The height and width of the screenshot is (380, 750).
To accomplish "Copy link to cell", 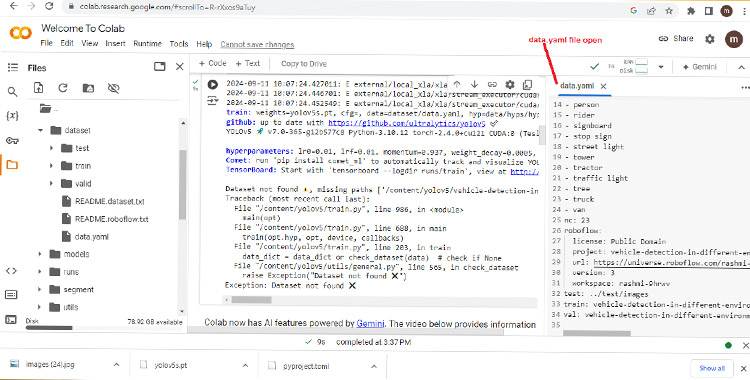I will tap(492, 84).
